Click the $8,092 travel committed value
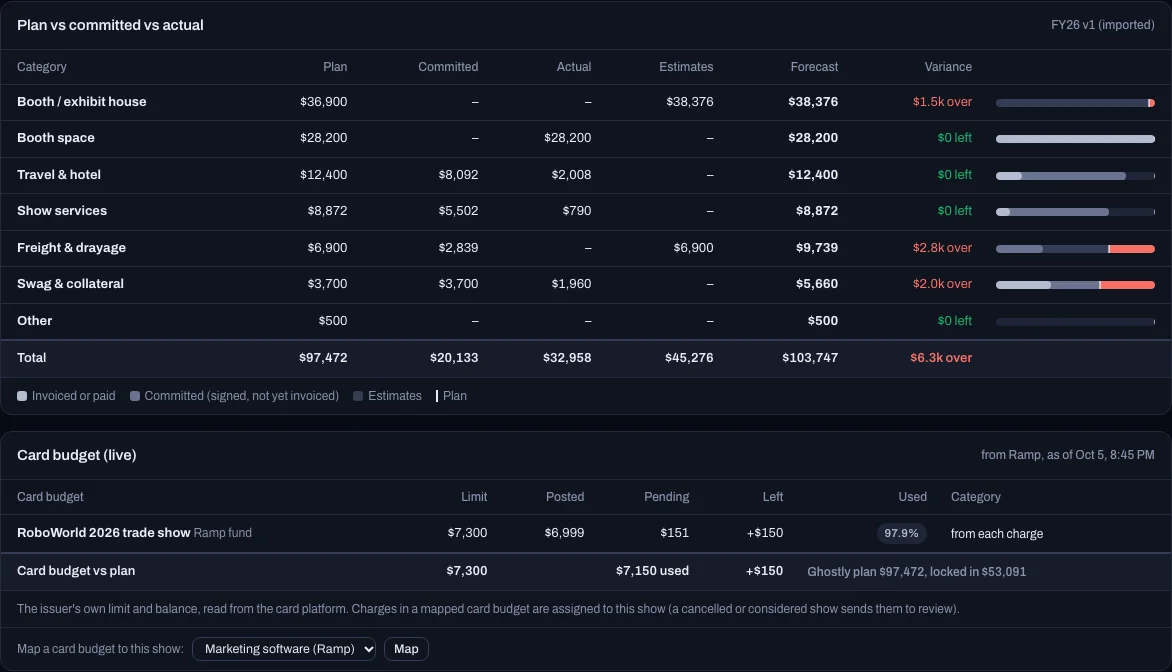Viewport: 1172px width, 672px height. click(458, 174)
